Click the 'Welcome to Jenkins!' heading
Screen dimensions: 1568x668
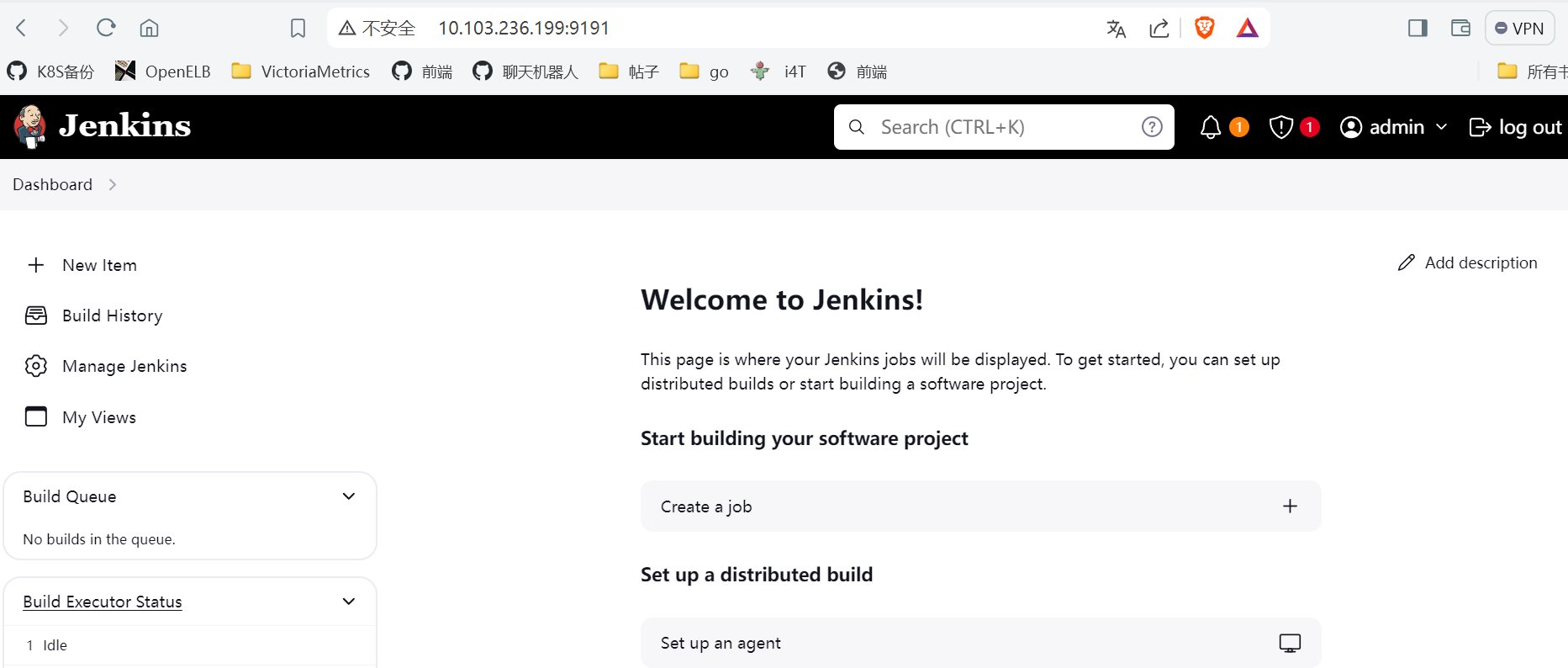click(782, 300)
